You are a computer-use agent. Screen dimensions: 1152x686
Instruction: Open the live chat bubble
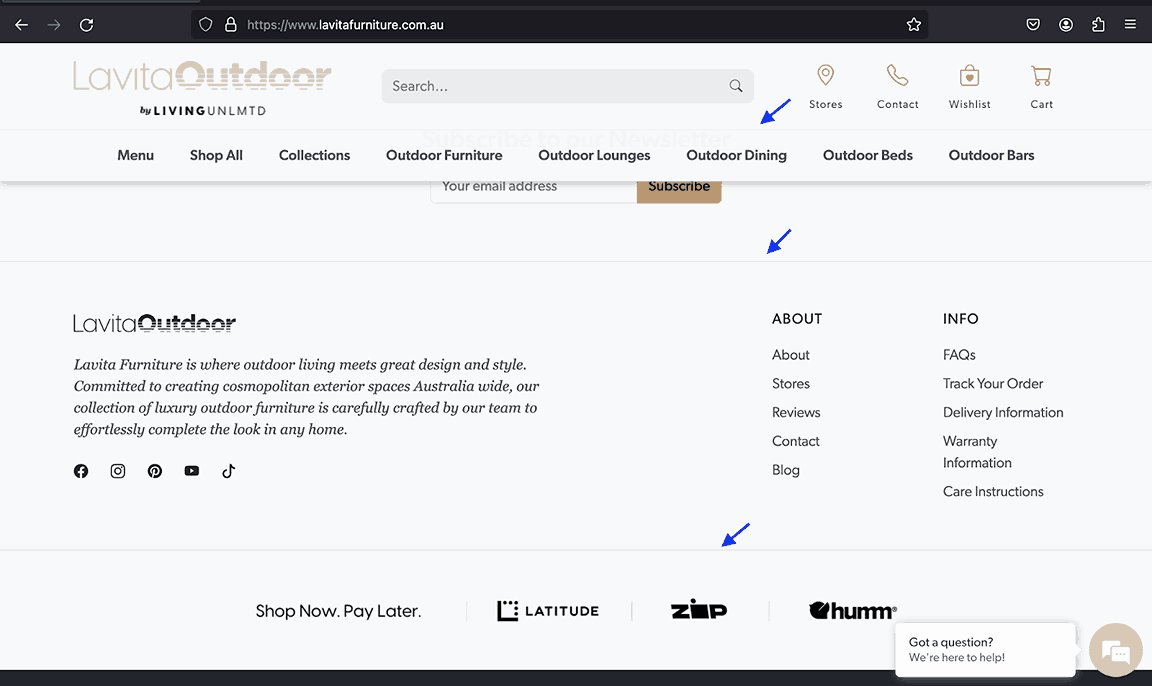tap(1115, 650)
